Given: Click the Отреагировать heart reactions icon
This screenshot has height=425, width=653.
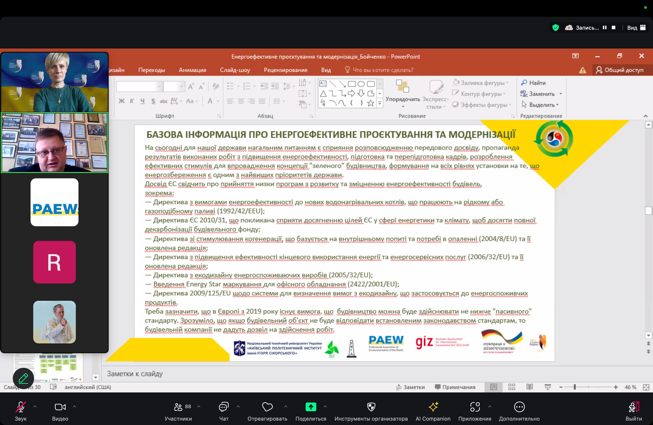Looking at the screenshot, I should pyautogui.click(x=267, y=406).
